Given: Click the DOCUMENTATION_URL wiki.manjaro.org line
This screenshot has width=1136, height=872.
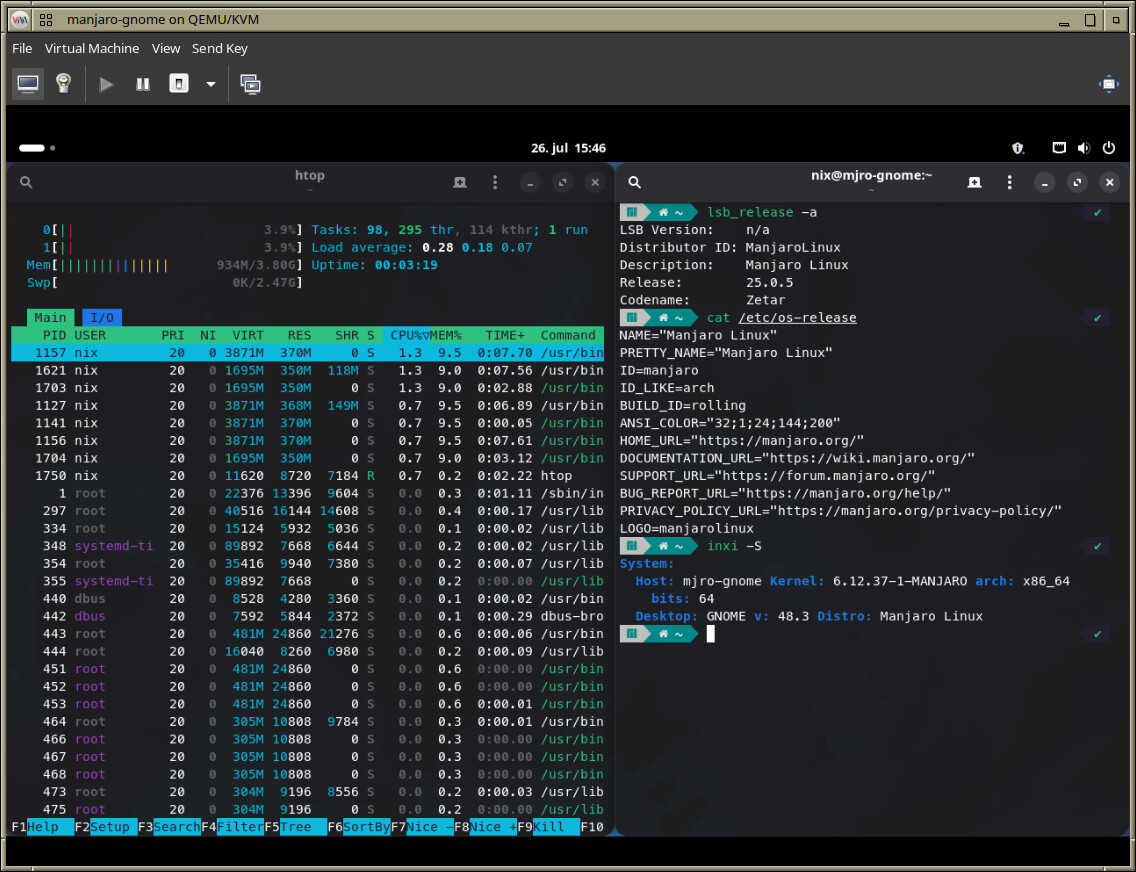Looking at the screenshot, I should click(797, 458).
